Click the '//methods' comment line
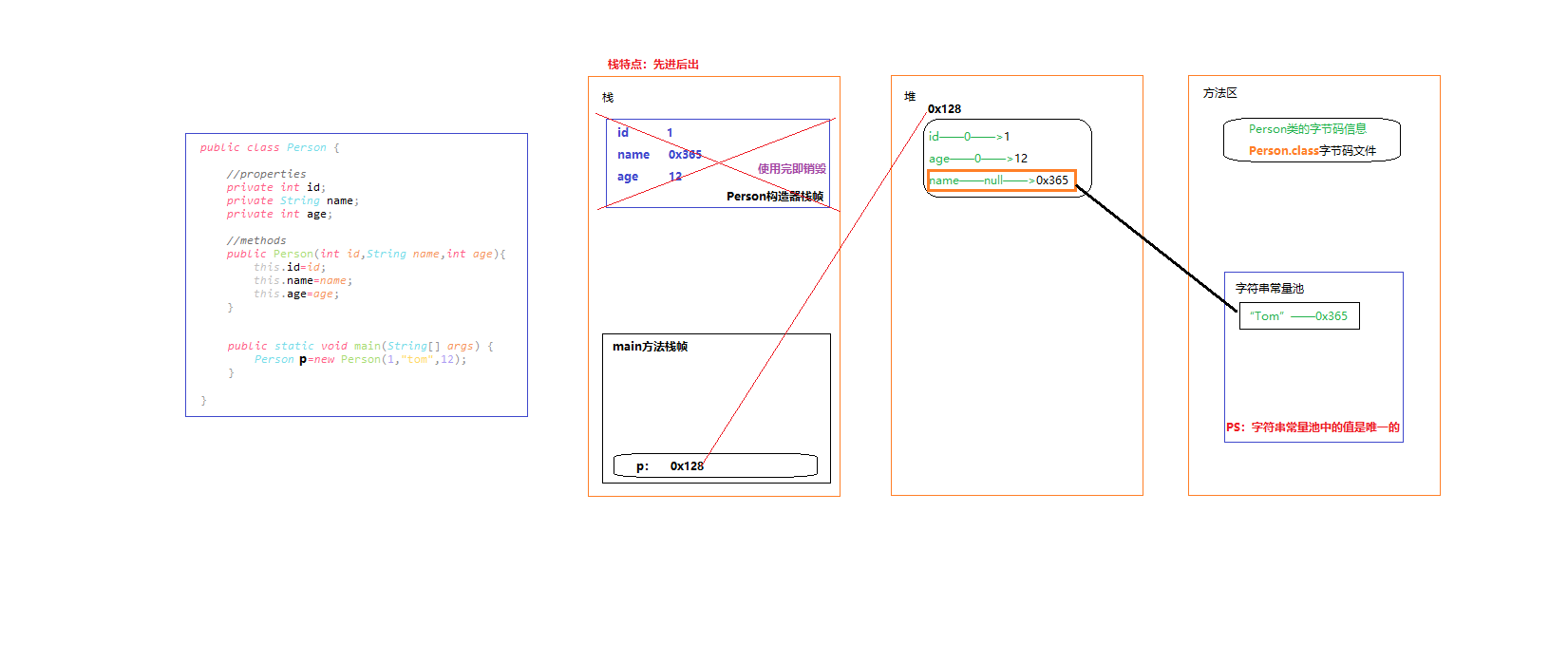1568x645 pixels. tap(256, 241)
